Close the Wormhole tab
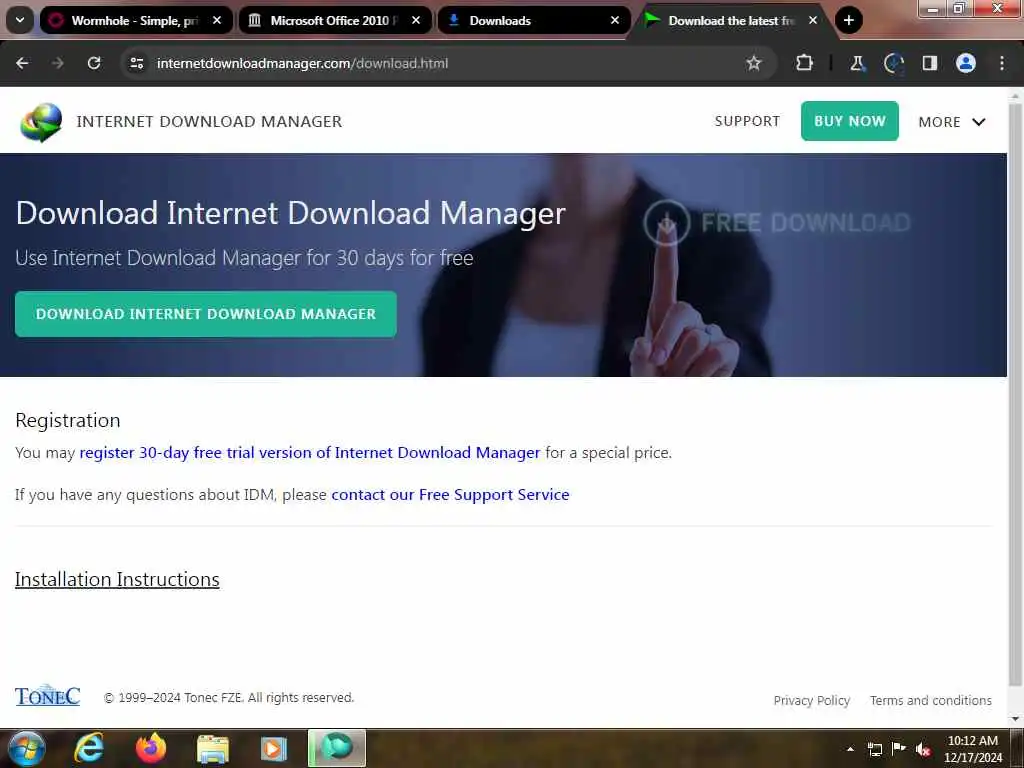This screenshot has width=1024, height=768. 217,20
